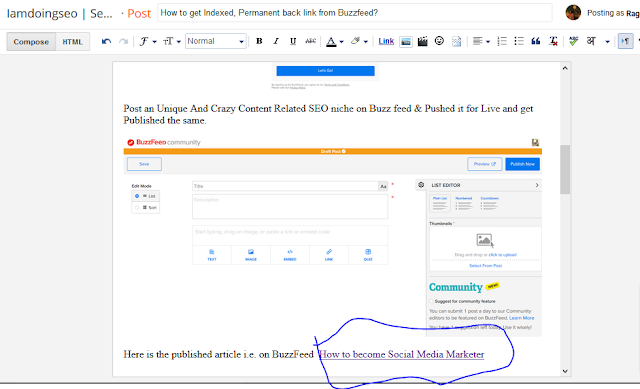This screenshot has height=389, width=640.
Task: Toggle strikethrough formatting
Action: click(310, 41)
